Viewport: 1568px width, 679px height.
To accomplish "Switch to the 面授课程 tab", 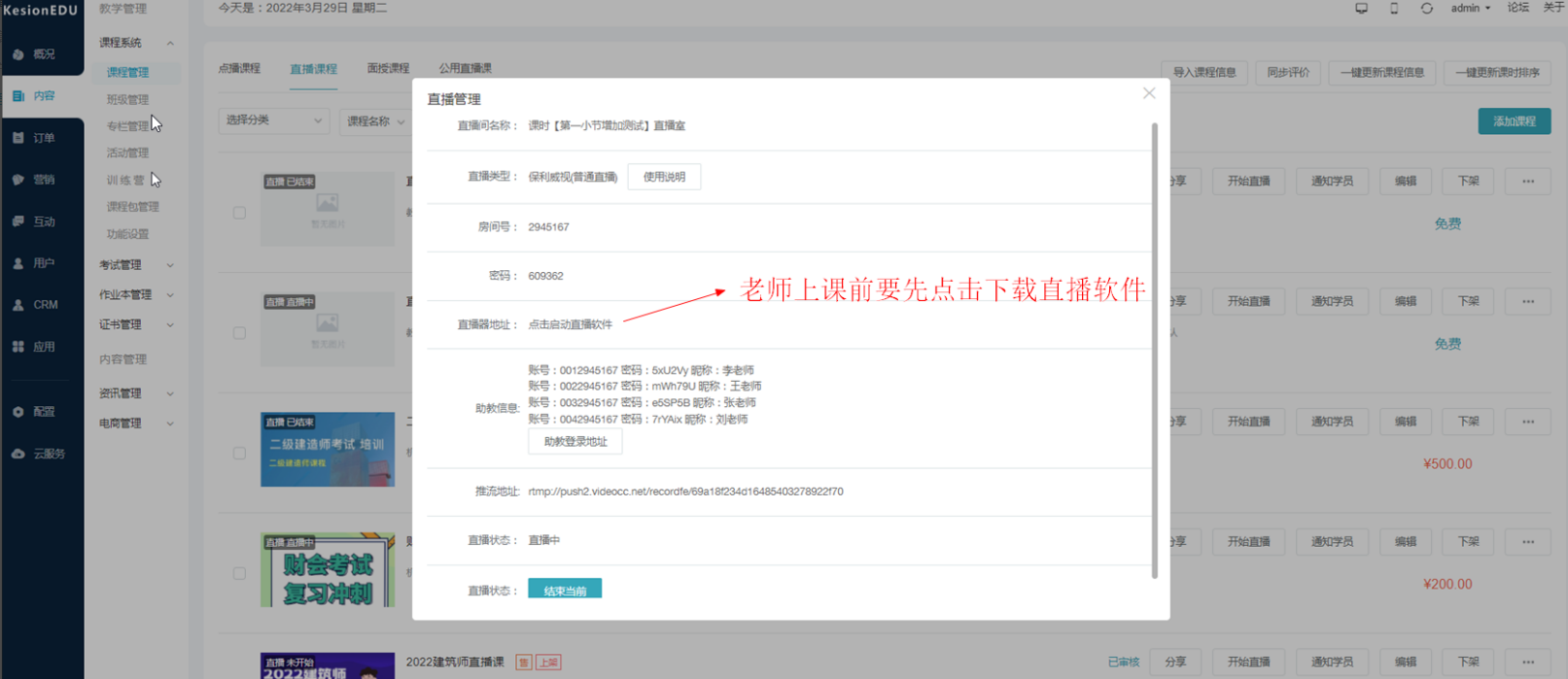I will pyautogui.click(x=388, y=69).
